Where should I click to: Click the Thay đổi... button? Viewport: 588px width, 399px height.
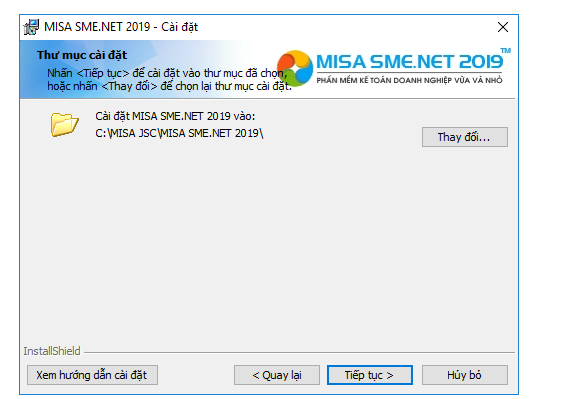click(x=465, y=137)
